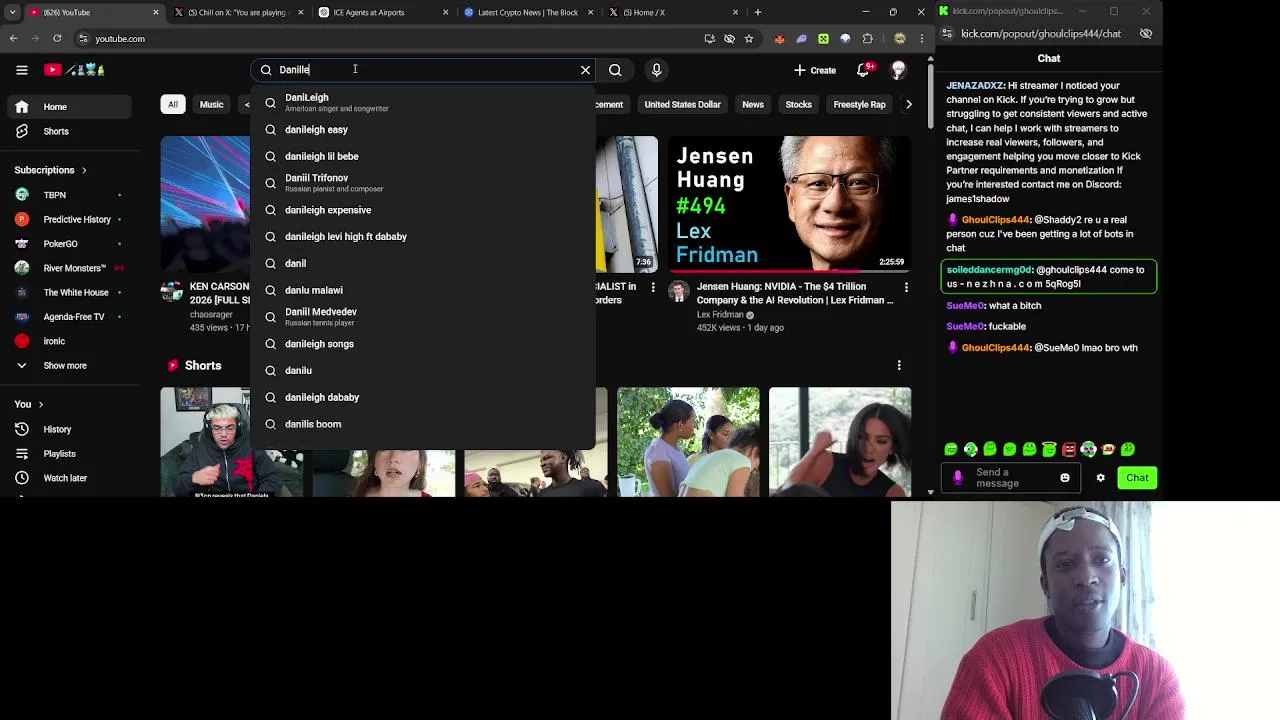The width and height of the screenshot is (1280, 720).
Task: Choose suggestion 'danileigh lil bebe'
Action: tap(423, 157)
